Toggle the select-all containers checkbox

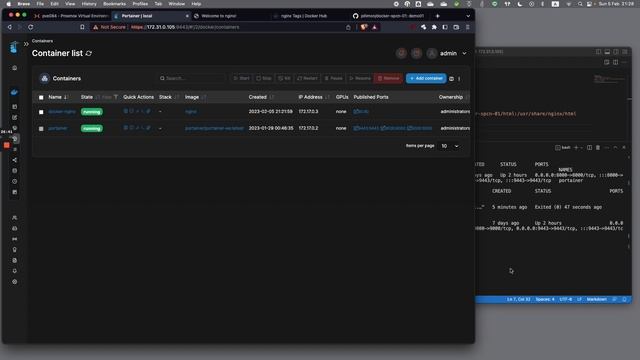click(41, 98)
